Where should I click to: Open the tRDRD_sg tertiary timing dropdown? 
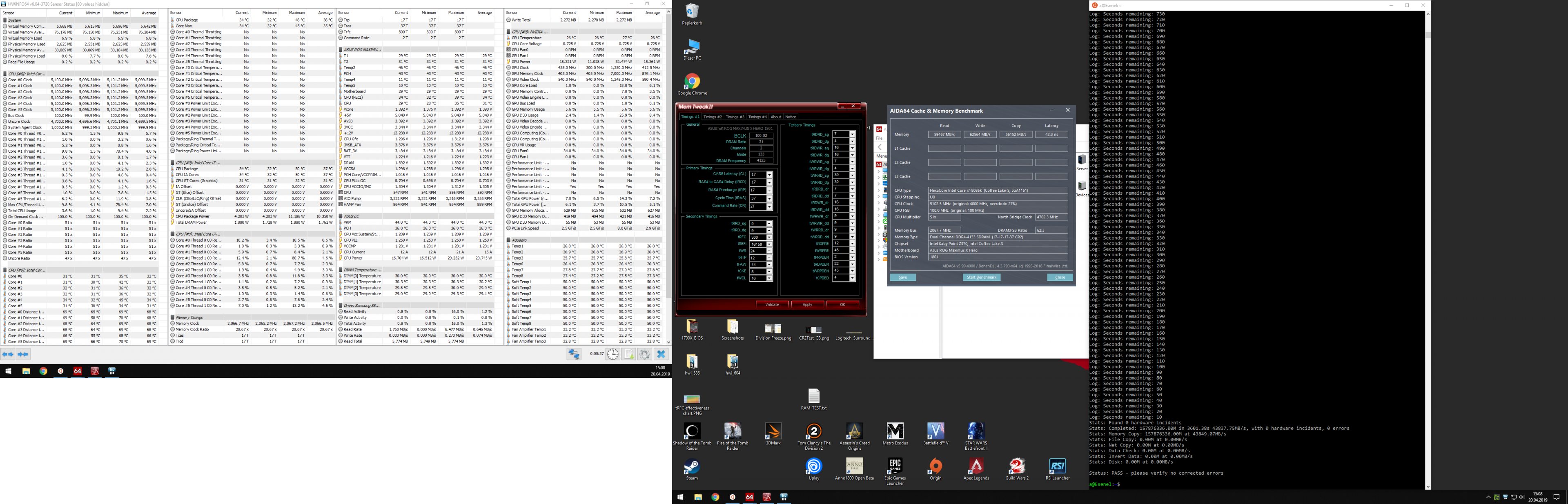[852, 134]
